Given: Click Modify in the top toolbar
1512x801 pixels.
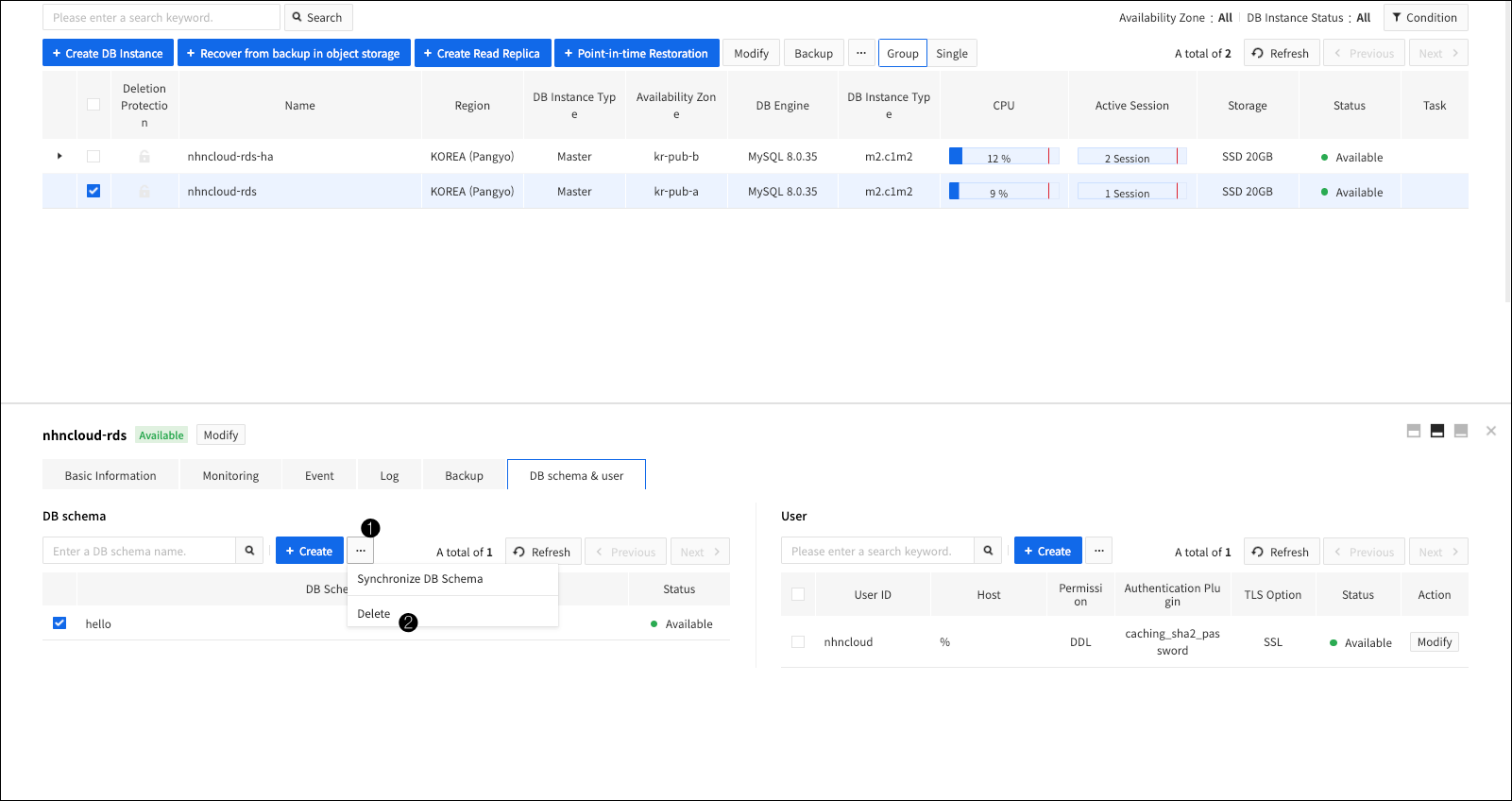Looking at the screenshot, I should 752,53.
